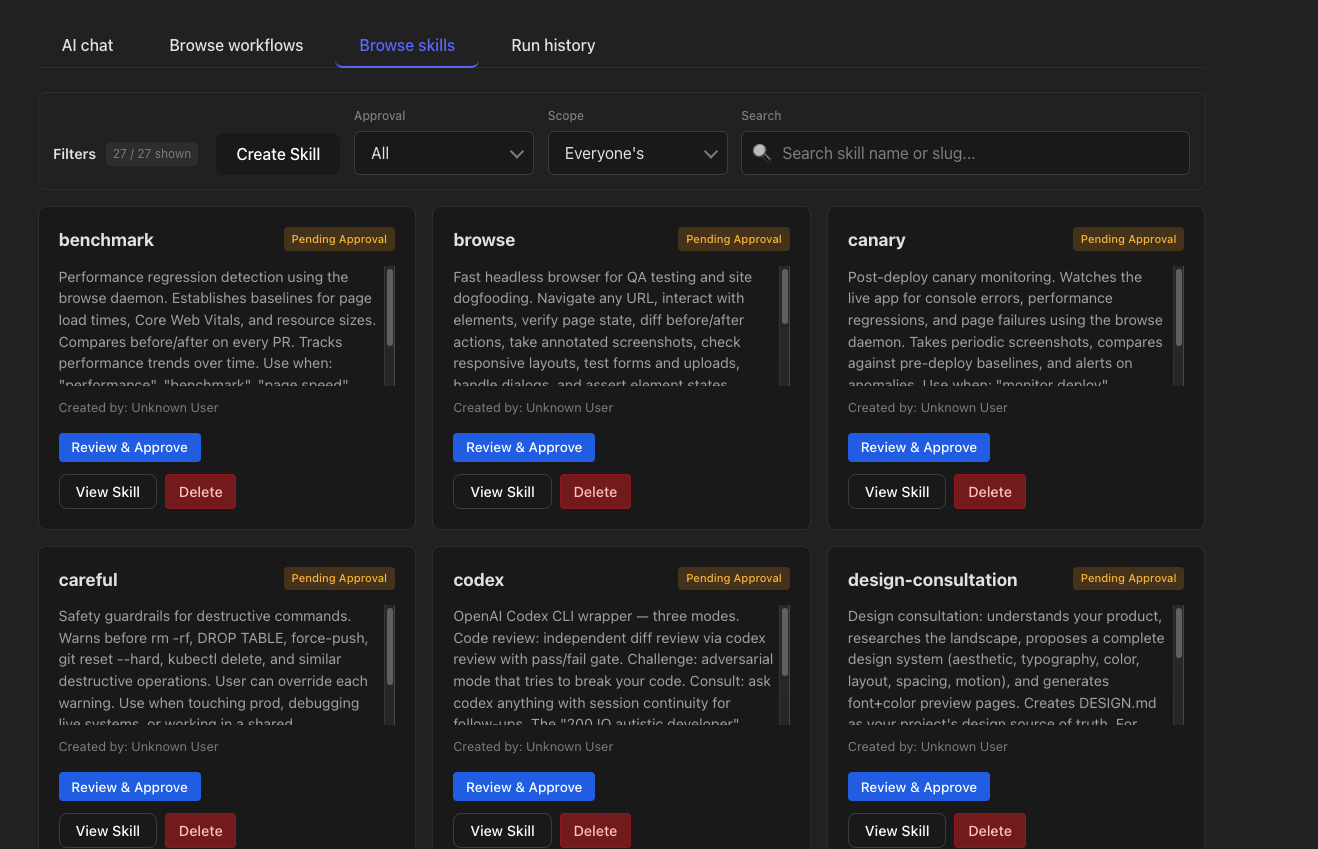Screen dimensions: 1318x849
Task: Delete the browse skill
Action: [595, 491]
